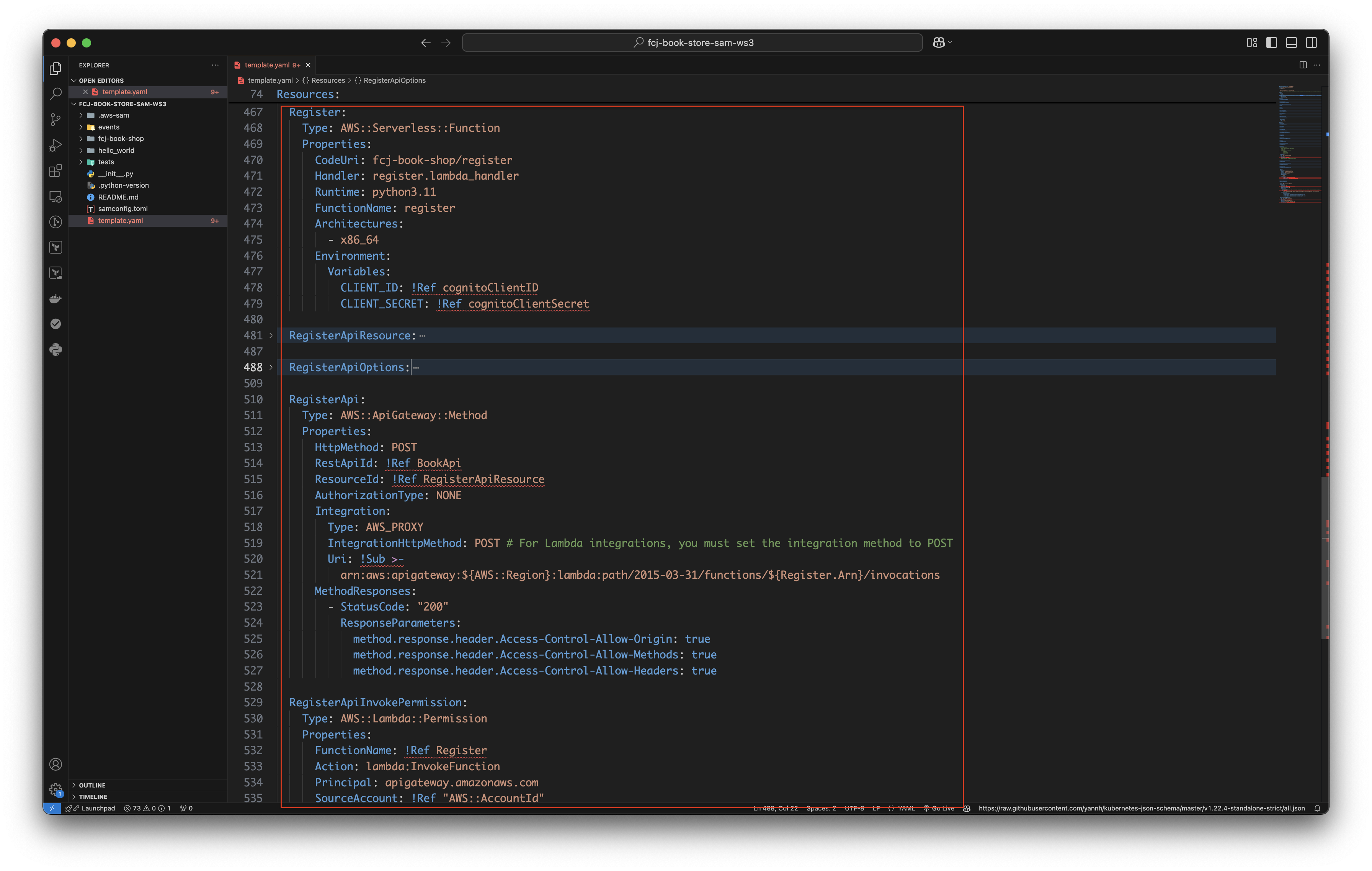This screenshot has width=1372, height=871.
Task: Click RegisterApiOptions in the breadcrumb
Action: point(394,80)
